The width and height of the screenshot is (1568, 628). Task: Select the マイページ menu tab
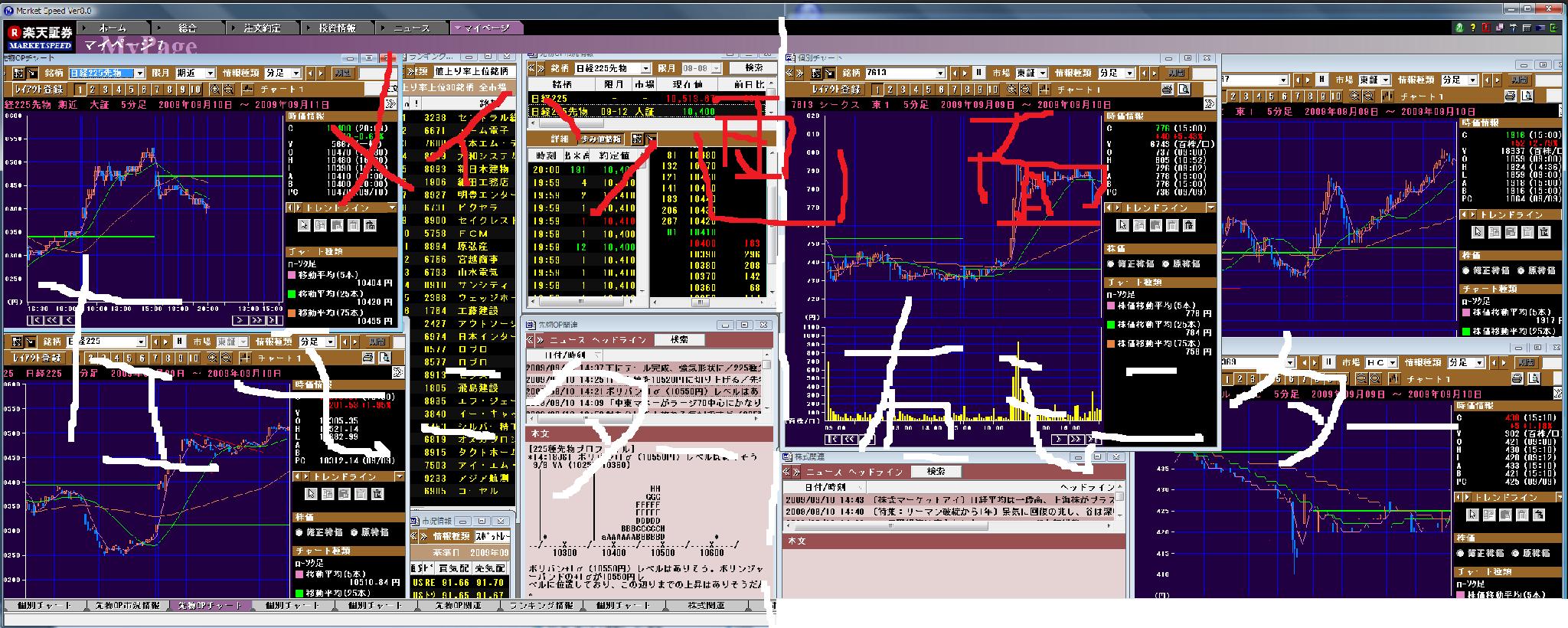487,28
